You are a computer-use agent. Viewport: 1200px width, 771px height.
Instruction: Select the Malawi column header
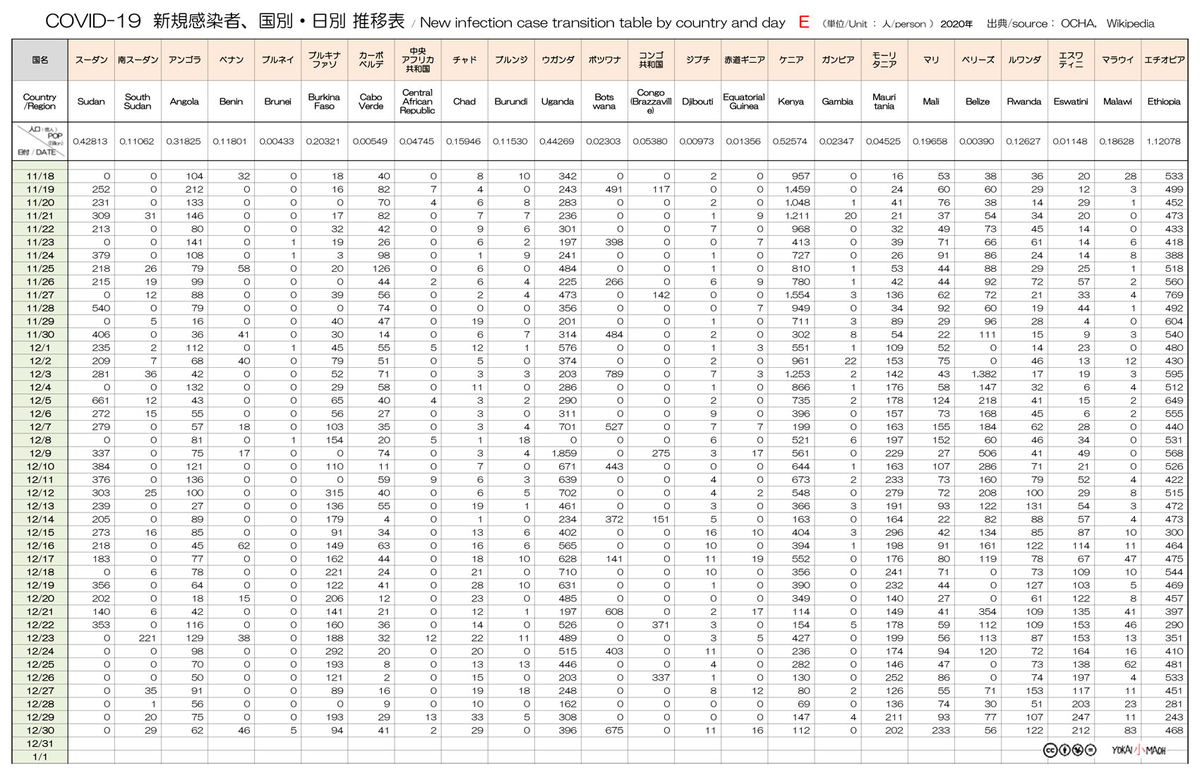pyautogui.click(x=1117, y=102)
